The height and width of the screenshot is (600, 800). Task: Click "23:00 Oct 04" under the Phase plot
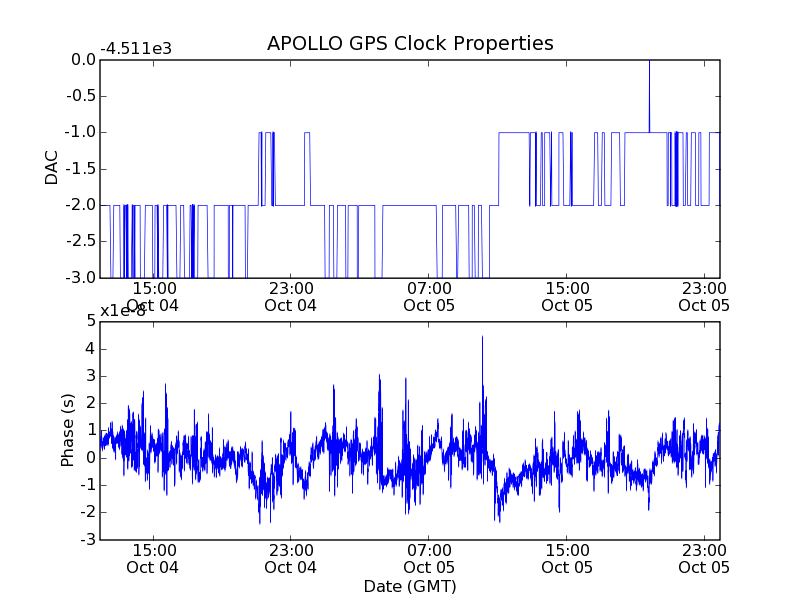[x=290, y=559]
